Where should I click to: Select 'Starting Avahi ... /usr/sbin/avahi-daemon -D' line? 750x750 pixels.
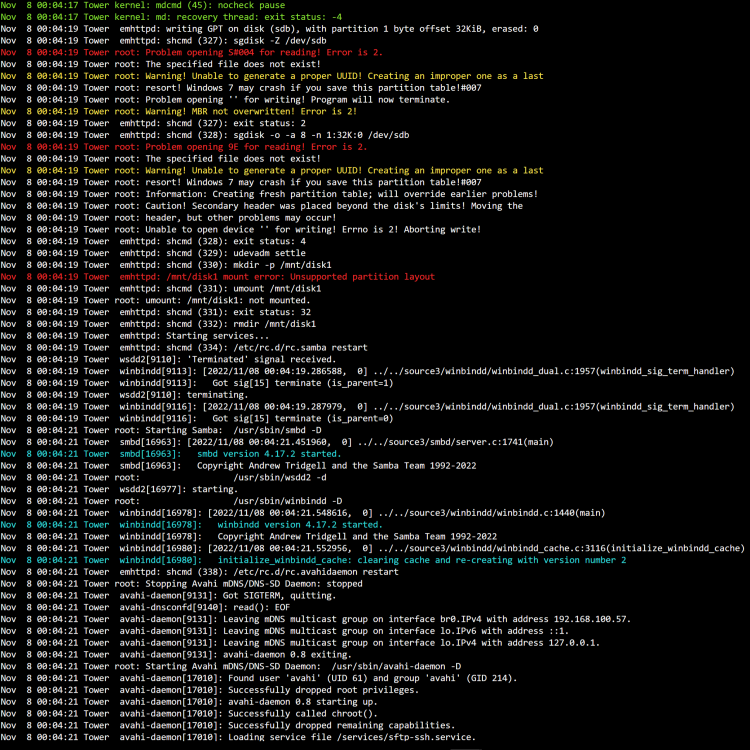[231, 666]
